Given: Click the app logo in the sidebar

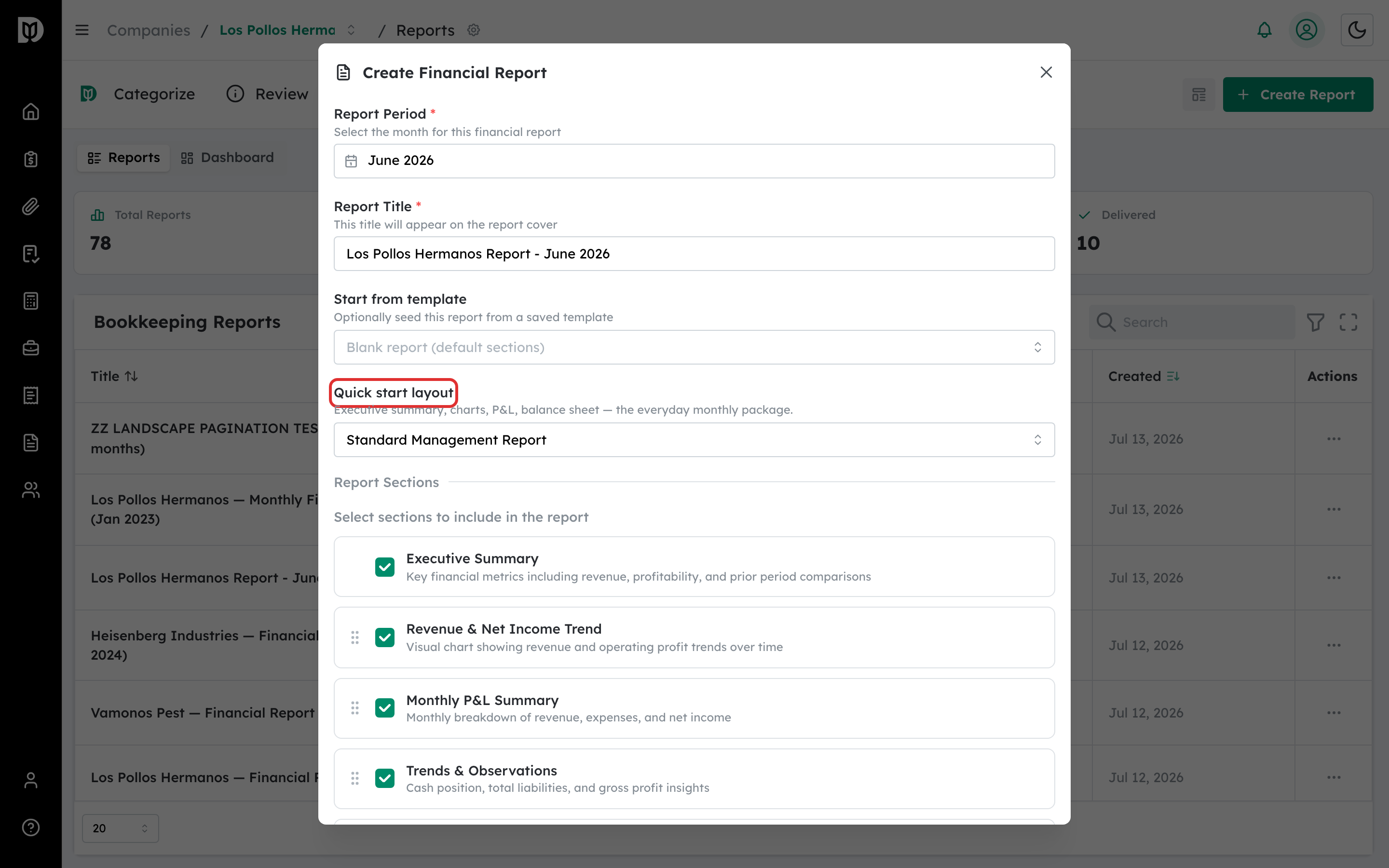Looking at the screenshot, I should [x=30, y=30].
